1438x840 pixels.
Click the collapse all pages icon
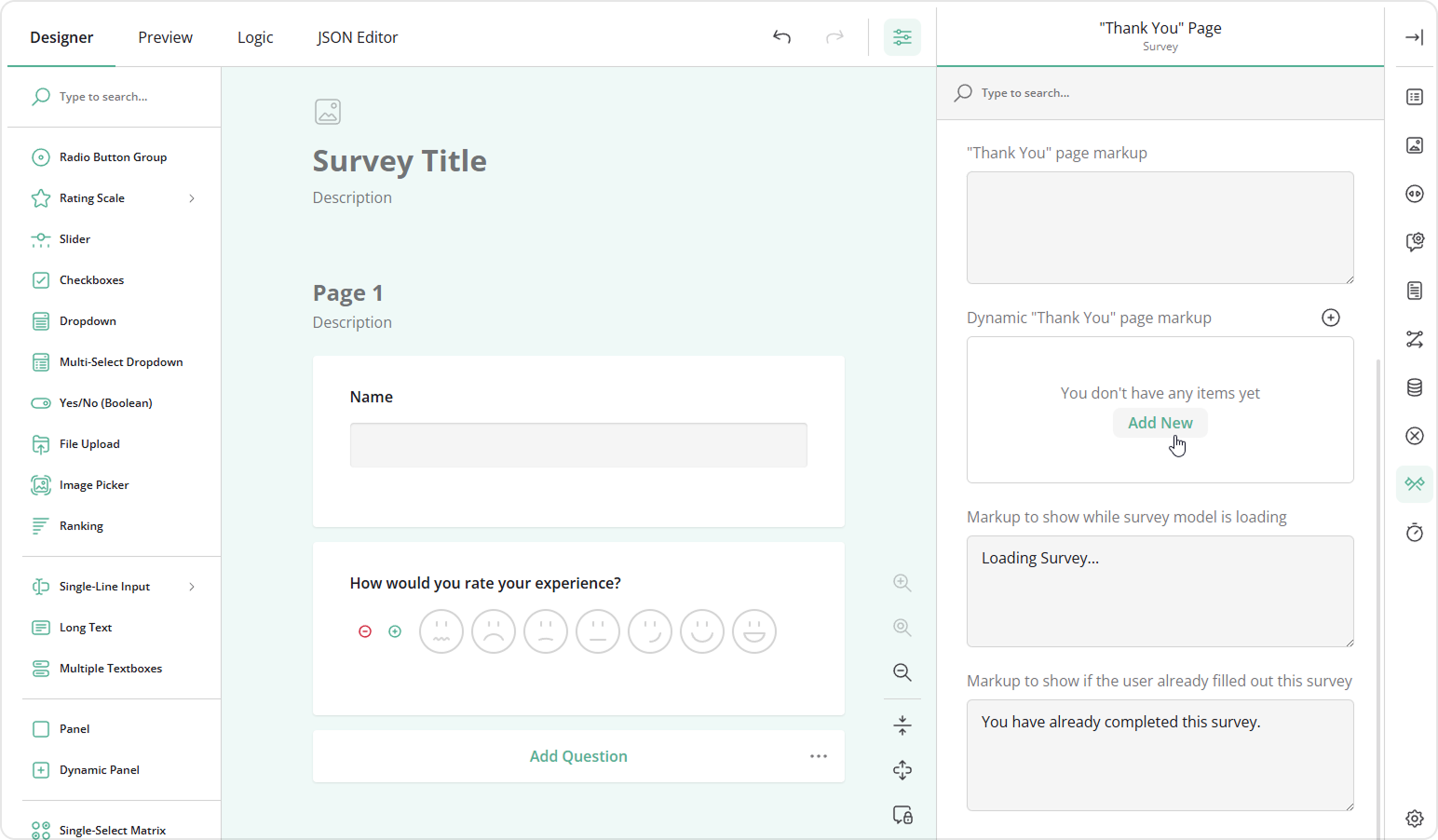pyautogui.click(x=902, y=725)
